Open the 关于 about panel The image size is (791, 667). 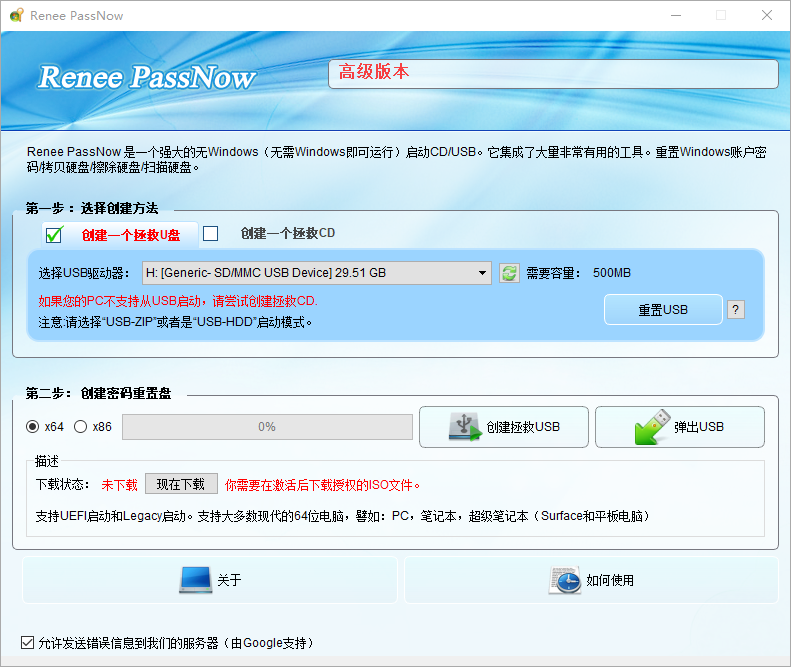(x=210, y=580)
